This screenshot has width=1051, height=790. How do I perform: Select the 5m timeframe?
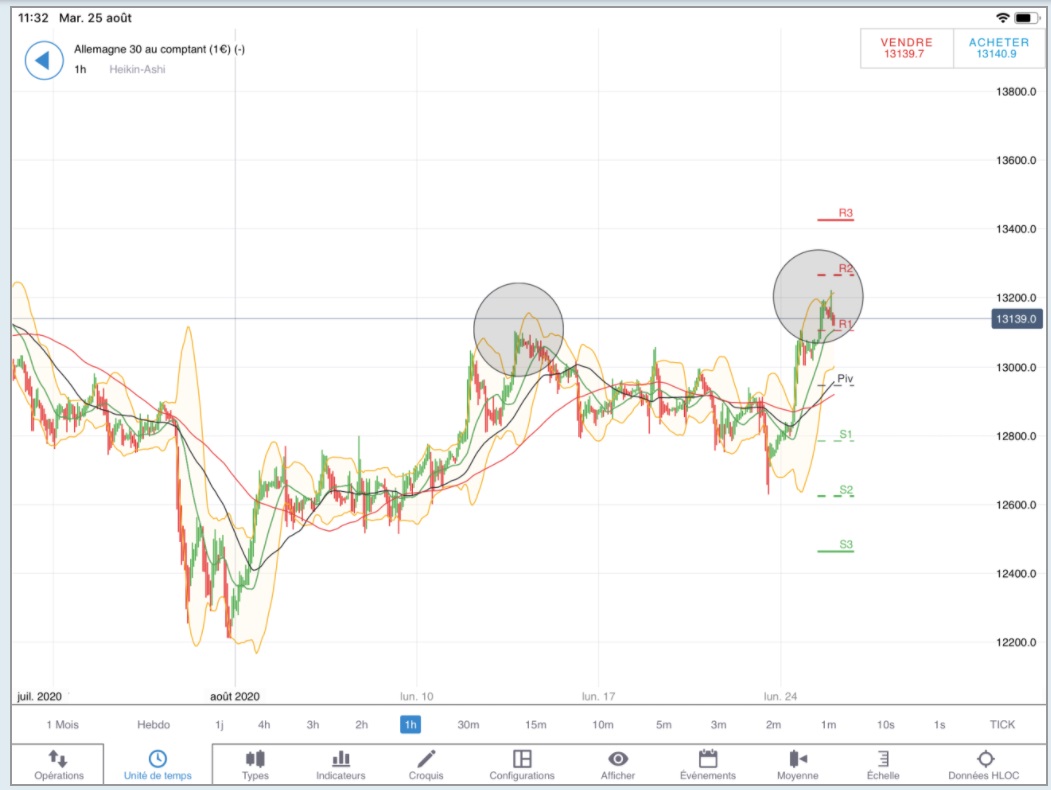tap(664, 724)
